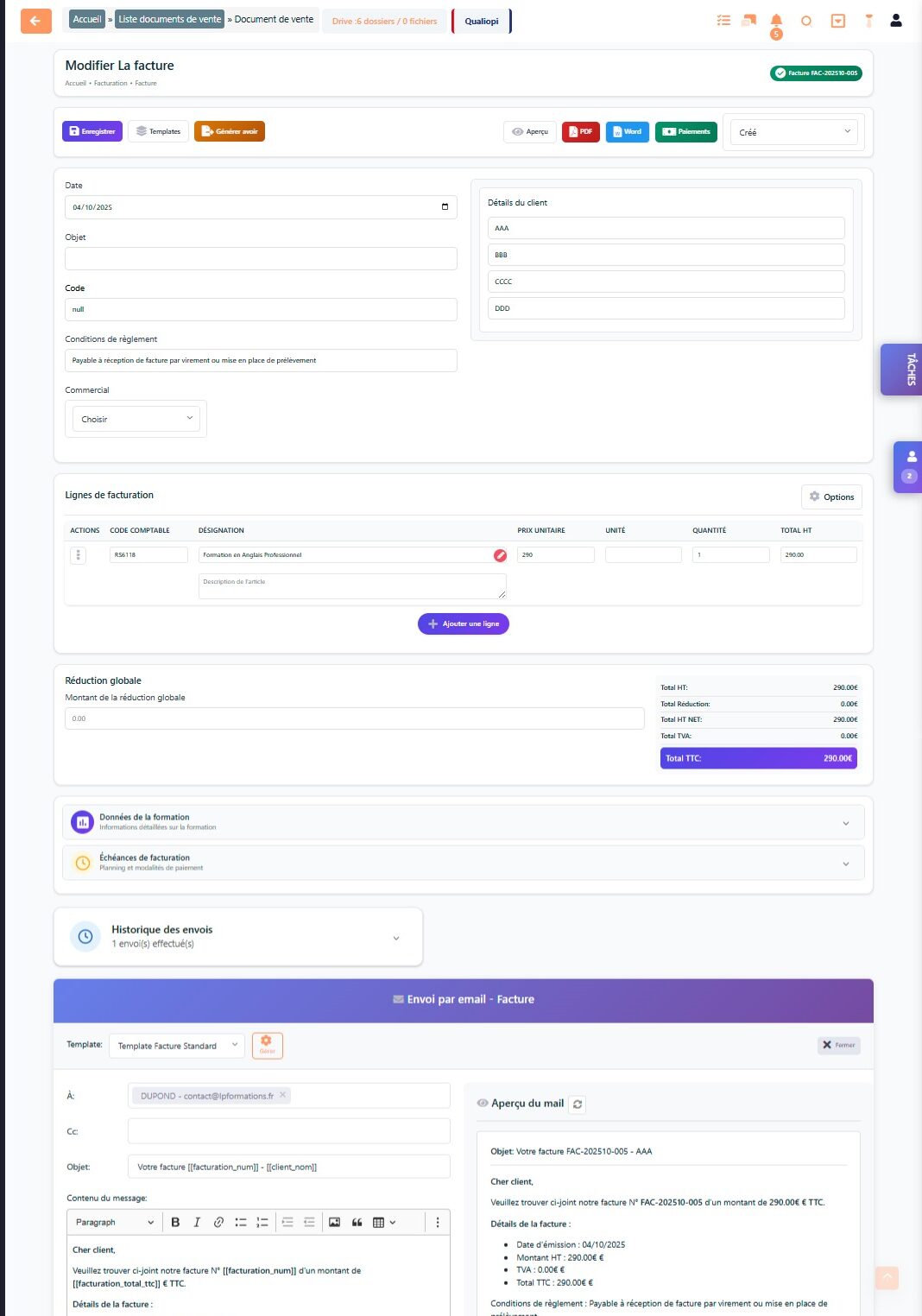922x1316 pixels.
Task: Click Ajouter une ligne button
Action: pos(464,623)
